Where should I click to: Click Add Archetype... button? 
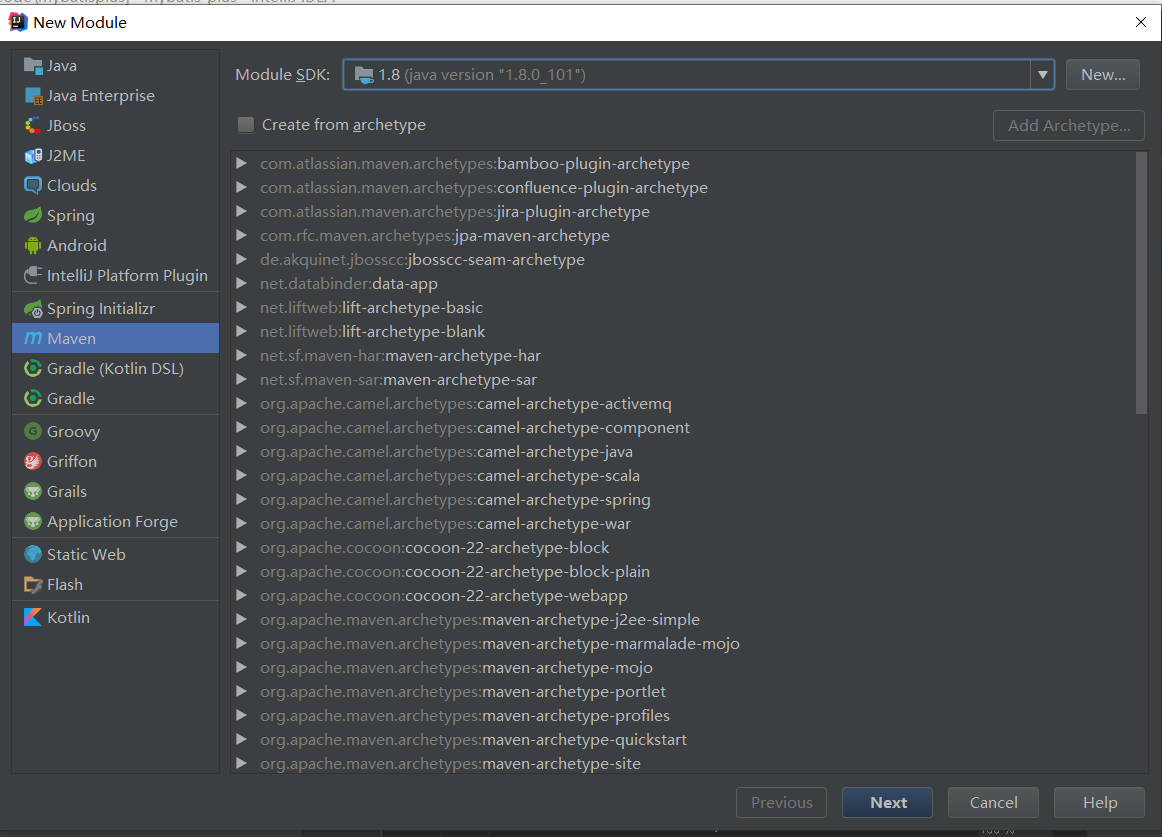coord(1069,125)
